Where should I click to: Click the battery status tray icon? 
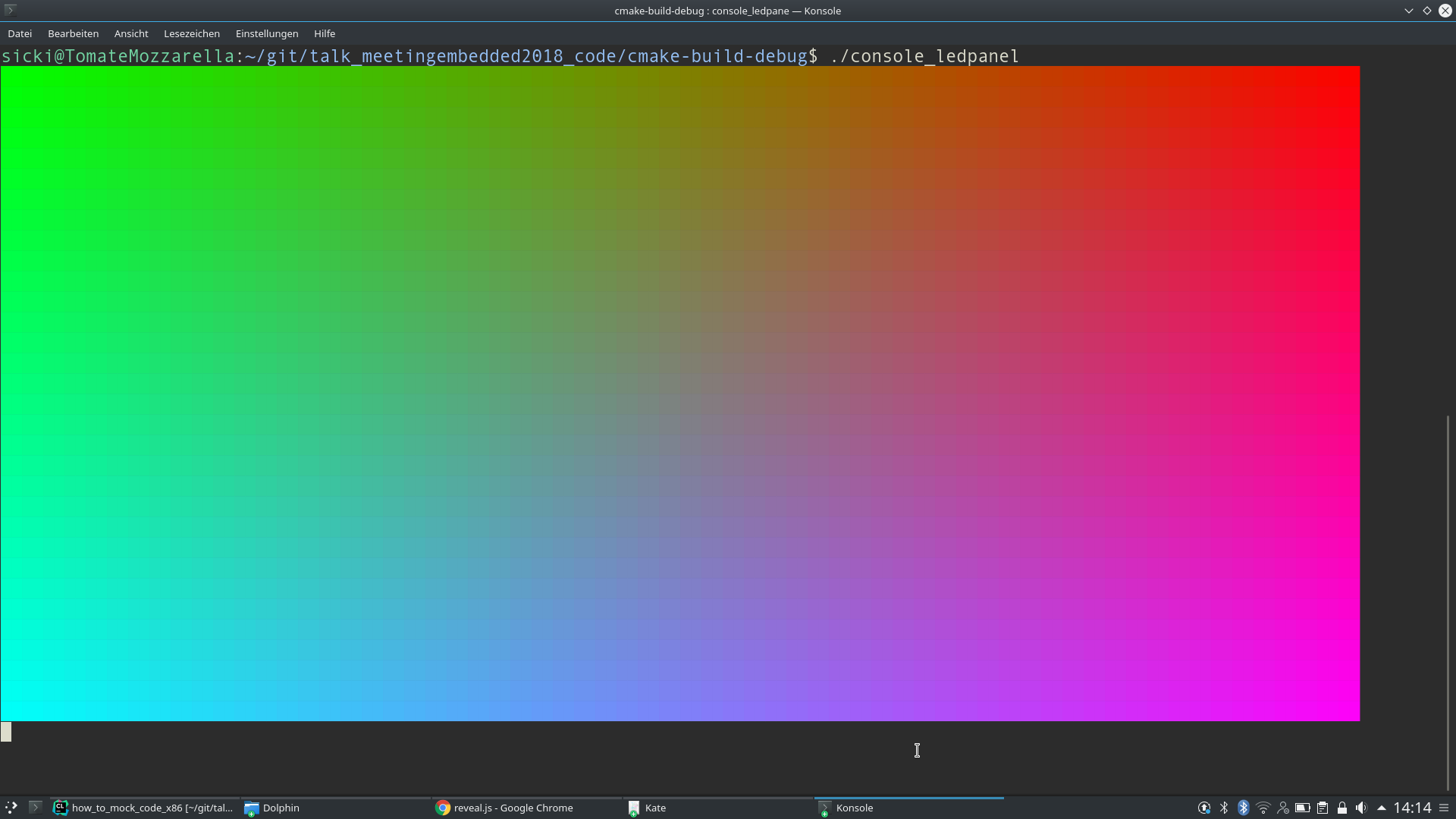coord(1302,808)
